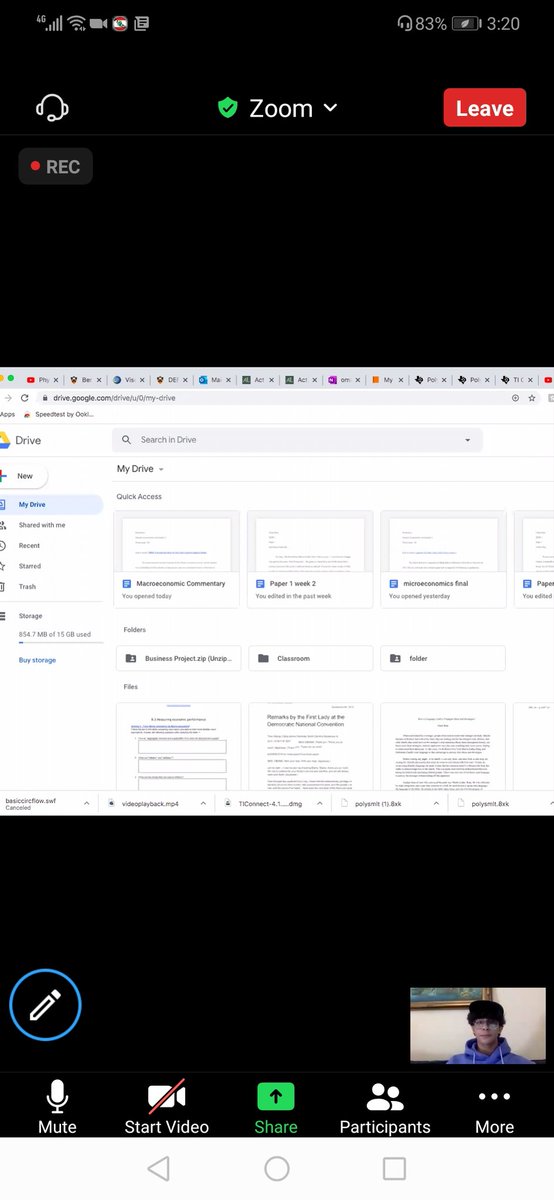This screenshot has height=1200, width=554.
Task: Tap the green encryption shield icon
Action: [x=228, y=108]
